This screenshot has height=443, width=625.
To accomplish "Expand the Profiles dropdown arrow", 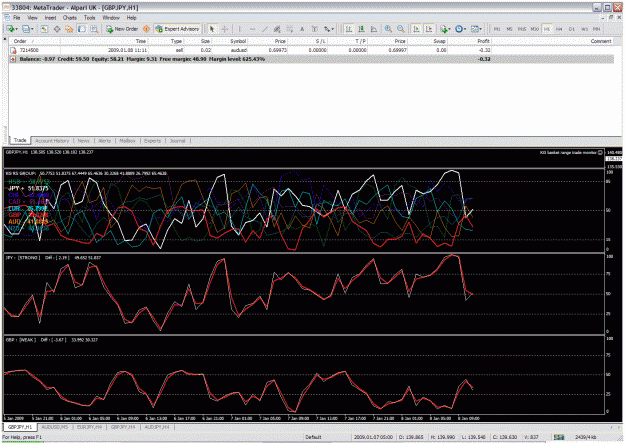I will pyautogui.click(x=32, y=29).
